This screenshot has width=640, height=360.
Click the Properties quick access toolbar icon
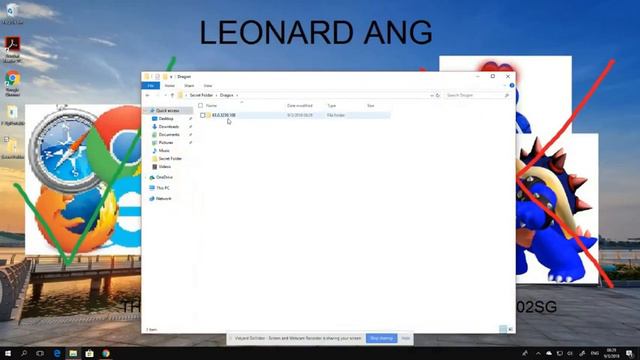pos(157,76)
